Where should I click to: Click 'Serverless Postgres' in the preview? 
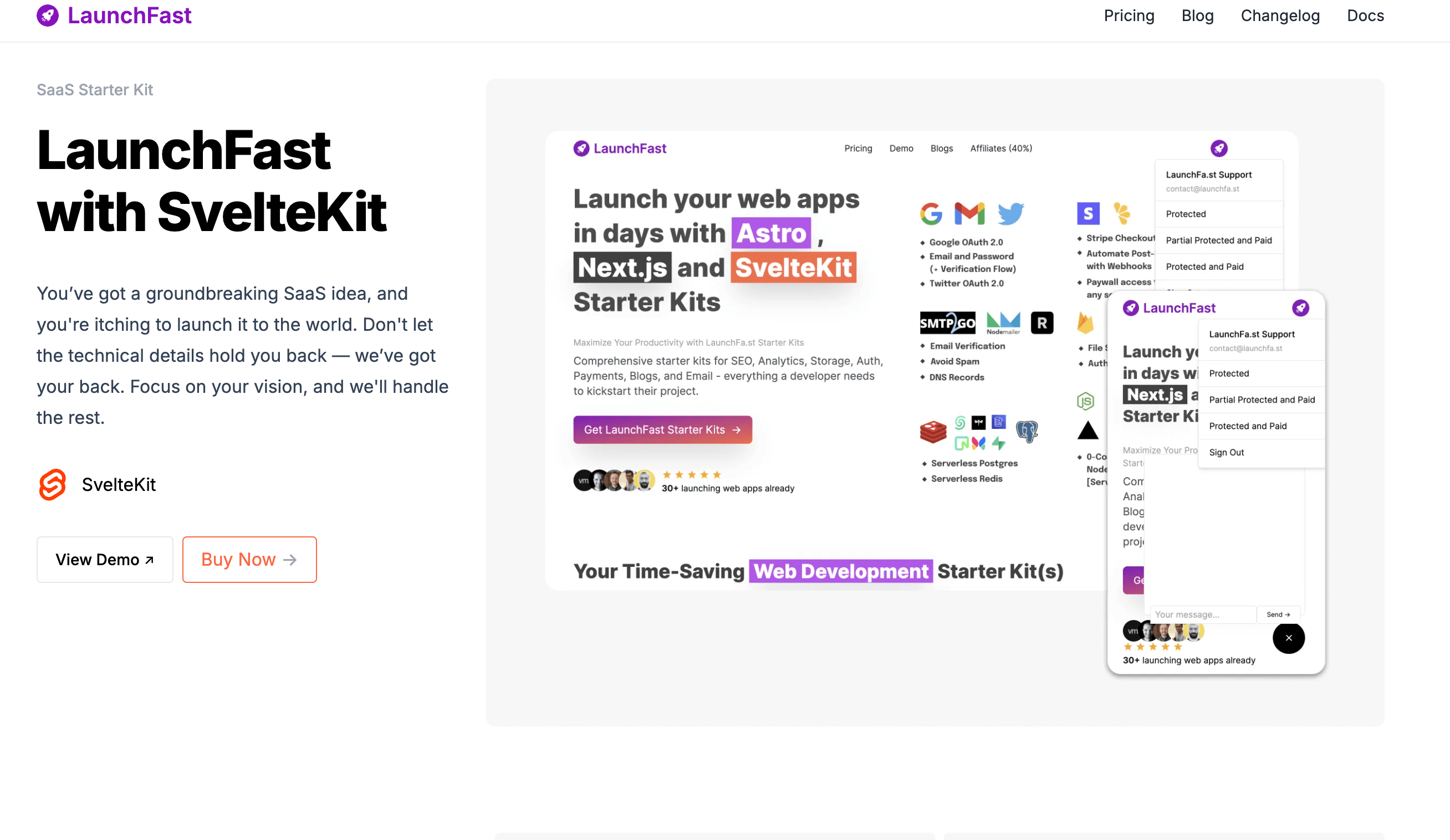[x=973, y=463]
